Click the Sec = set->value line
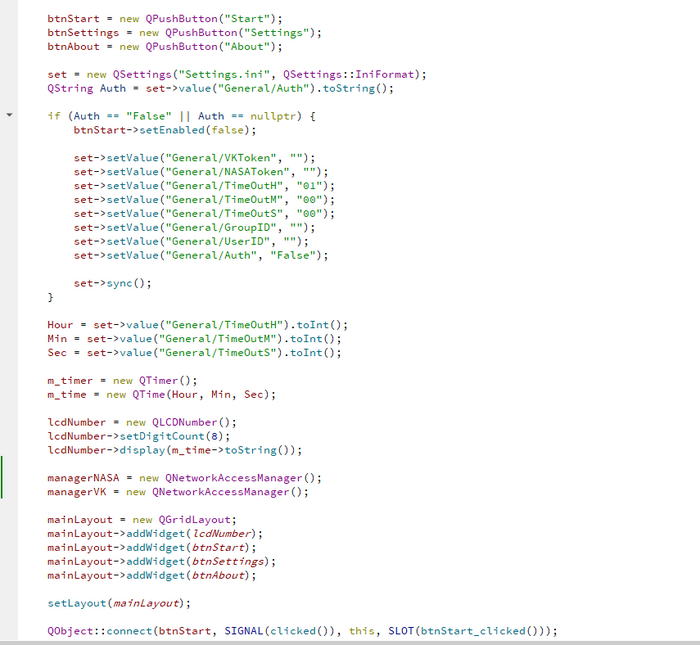Image resolution: width=700 pixels, height=645 pixels. pyautogui.click(x=194, y=353)
